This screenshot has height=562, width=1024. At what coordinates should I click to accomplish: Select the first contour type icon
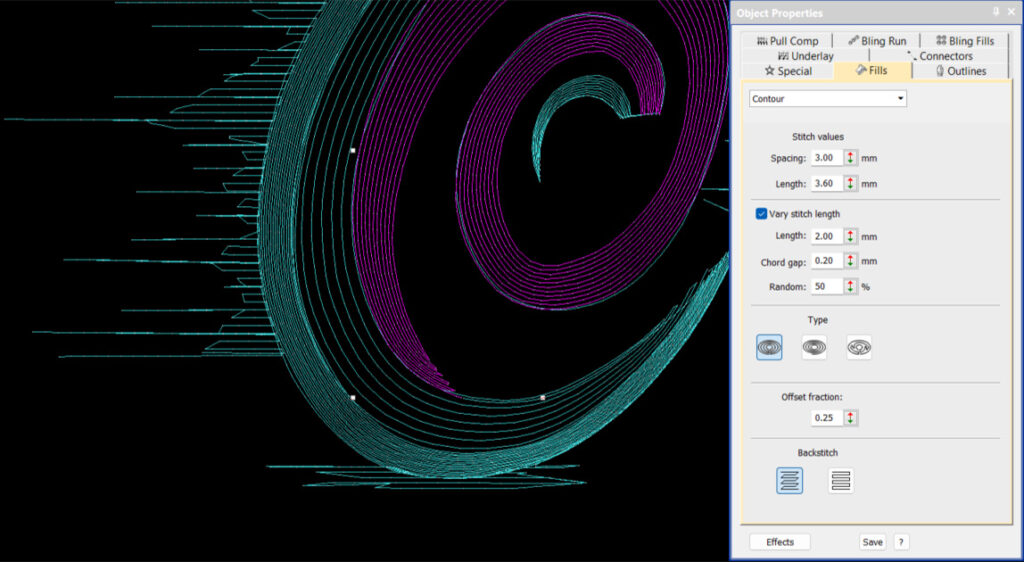point(769,347)
